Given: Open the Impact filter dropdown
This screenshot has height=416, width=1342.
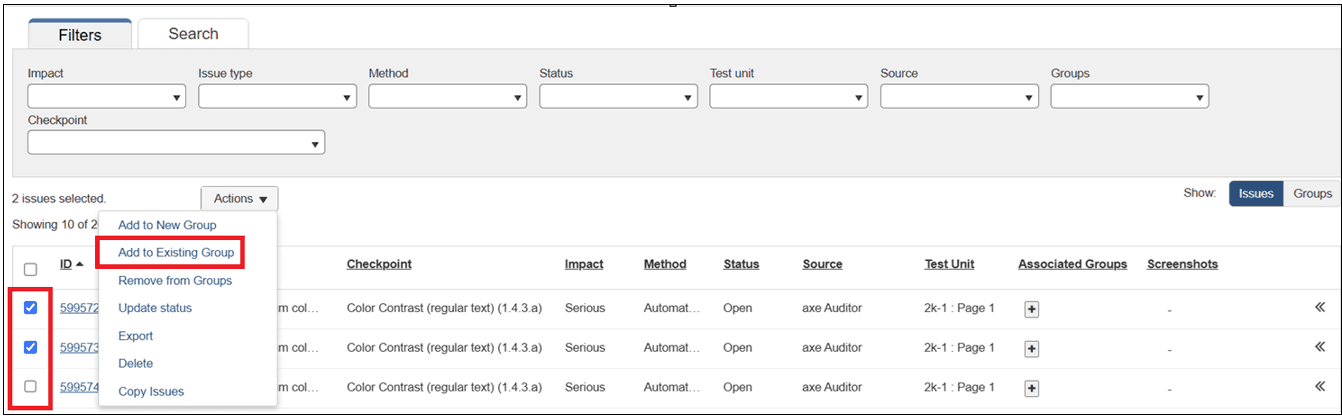Looking at the screenshot, I should [107, 97].
